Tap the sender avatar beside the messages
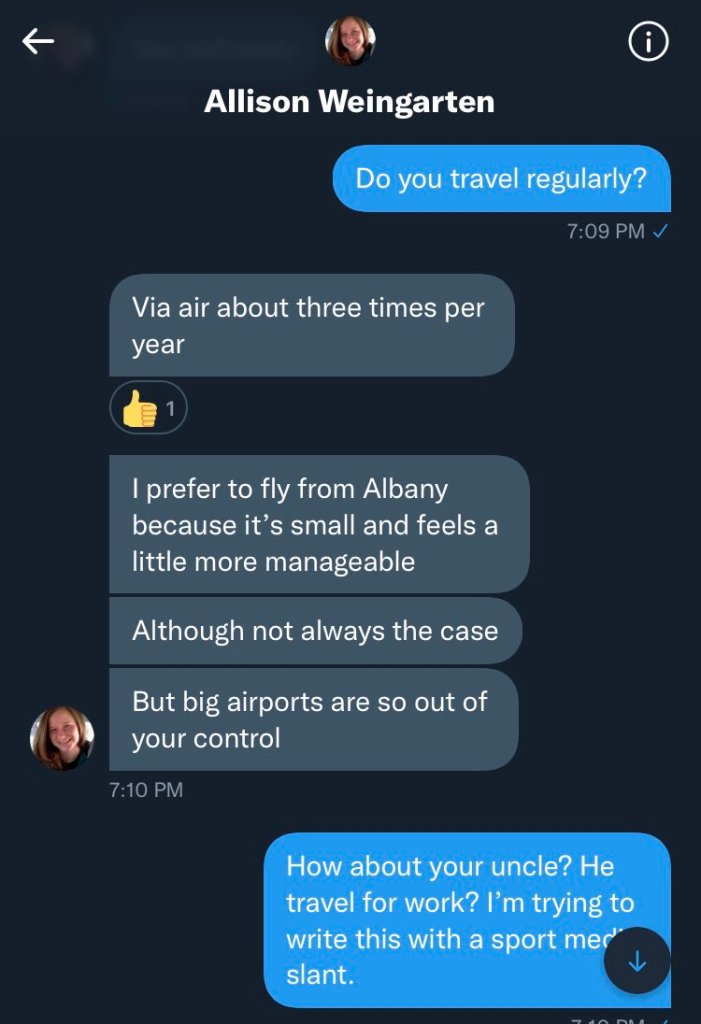 tap(62, 738)
